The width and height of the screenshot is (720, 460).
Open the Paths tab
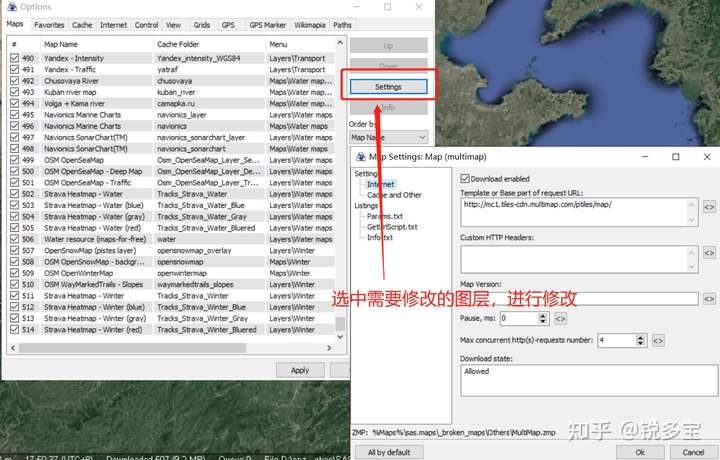[x=342, y=25]
